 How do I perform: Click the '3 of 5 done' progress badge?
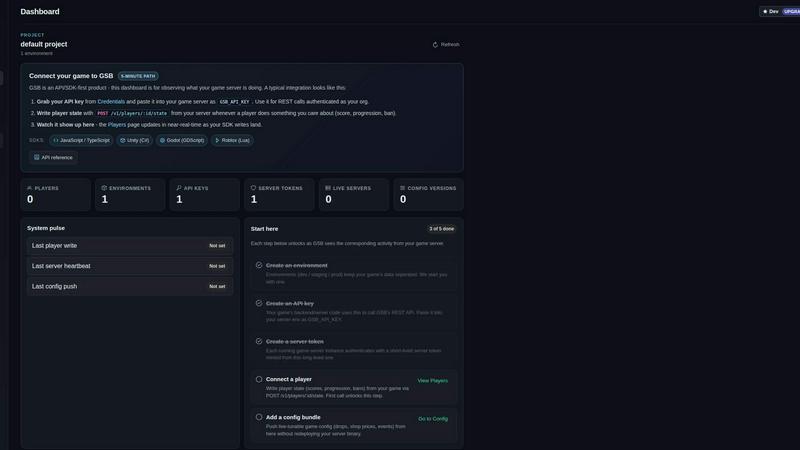point(441,229)
